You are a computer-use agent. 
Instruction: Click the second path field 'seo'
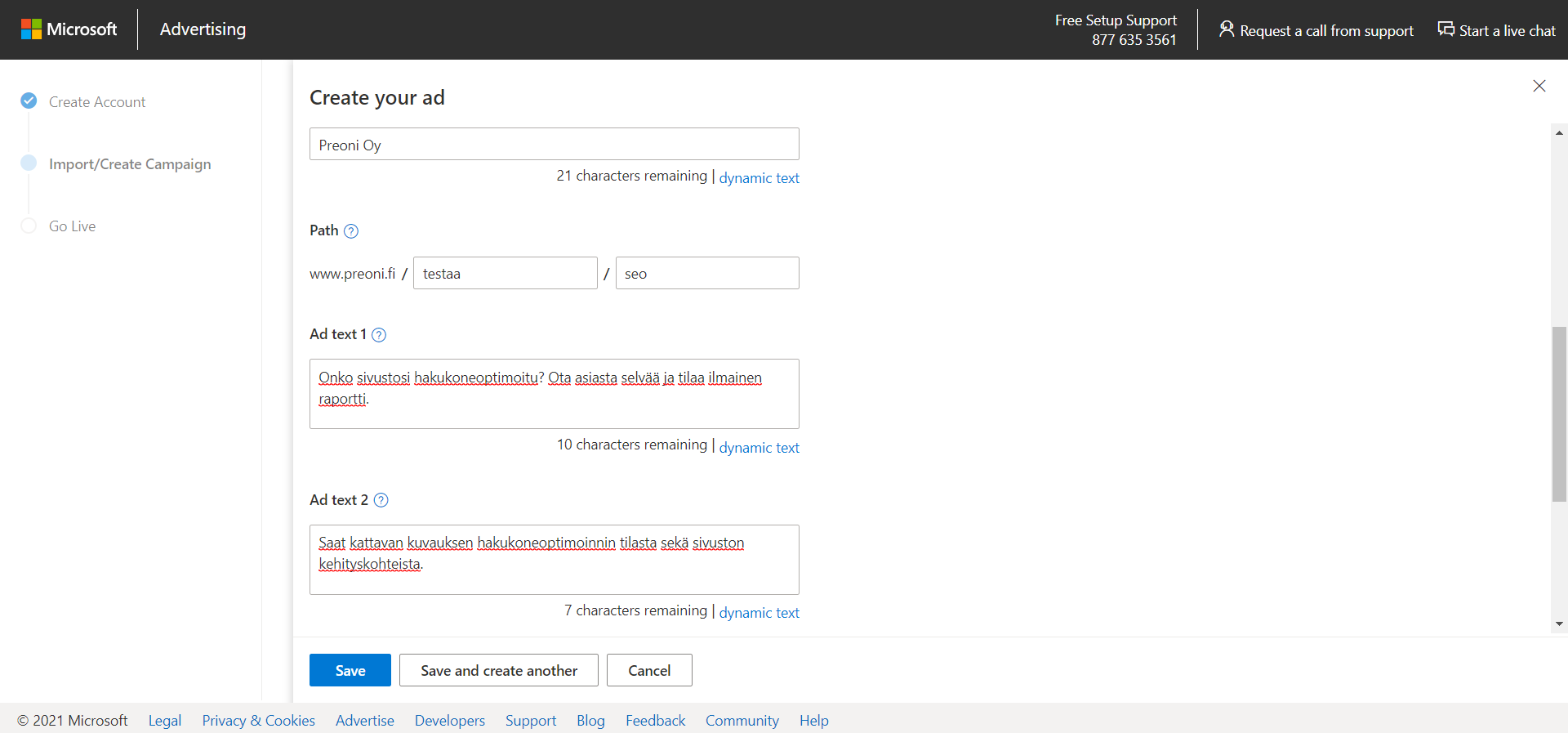707,273
